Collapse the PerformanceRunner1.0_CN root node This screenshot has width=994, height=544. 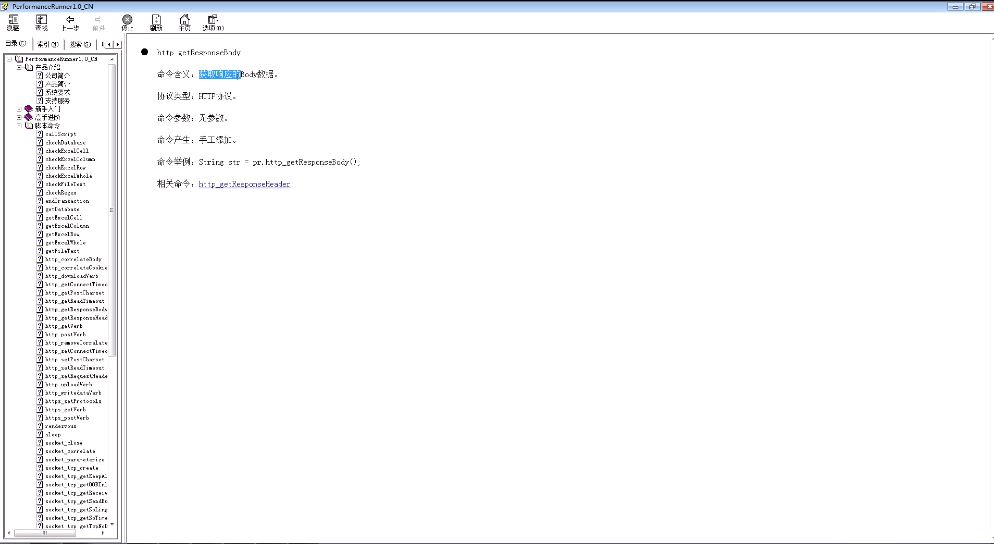coord(10,59)
